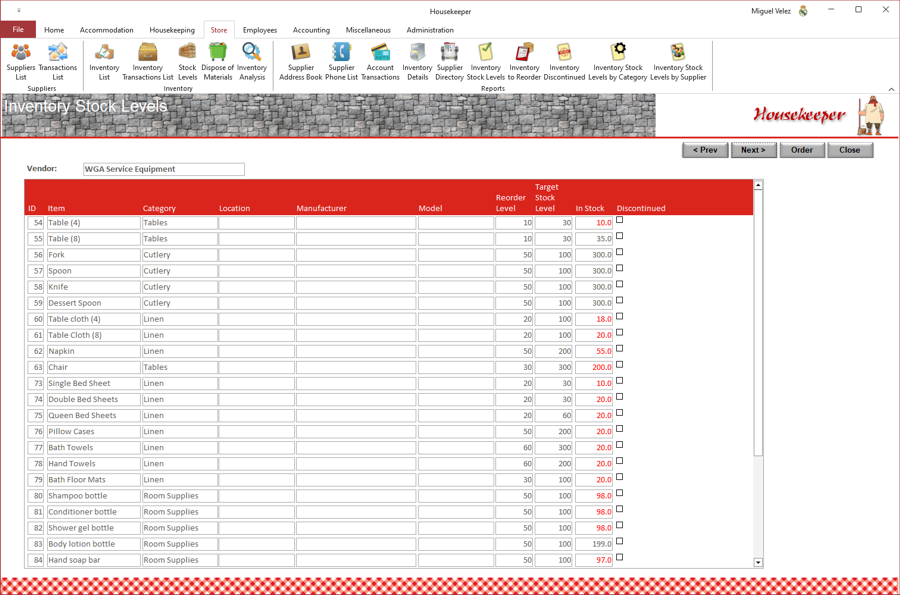Open Inventory Details report

(x=417, y=61)
